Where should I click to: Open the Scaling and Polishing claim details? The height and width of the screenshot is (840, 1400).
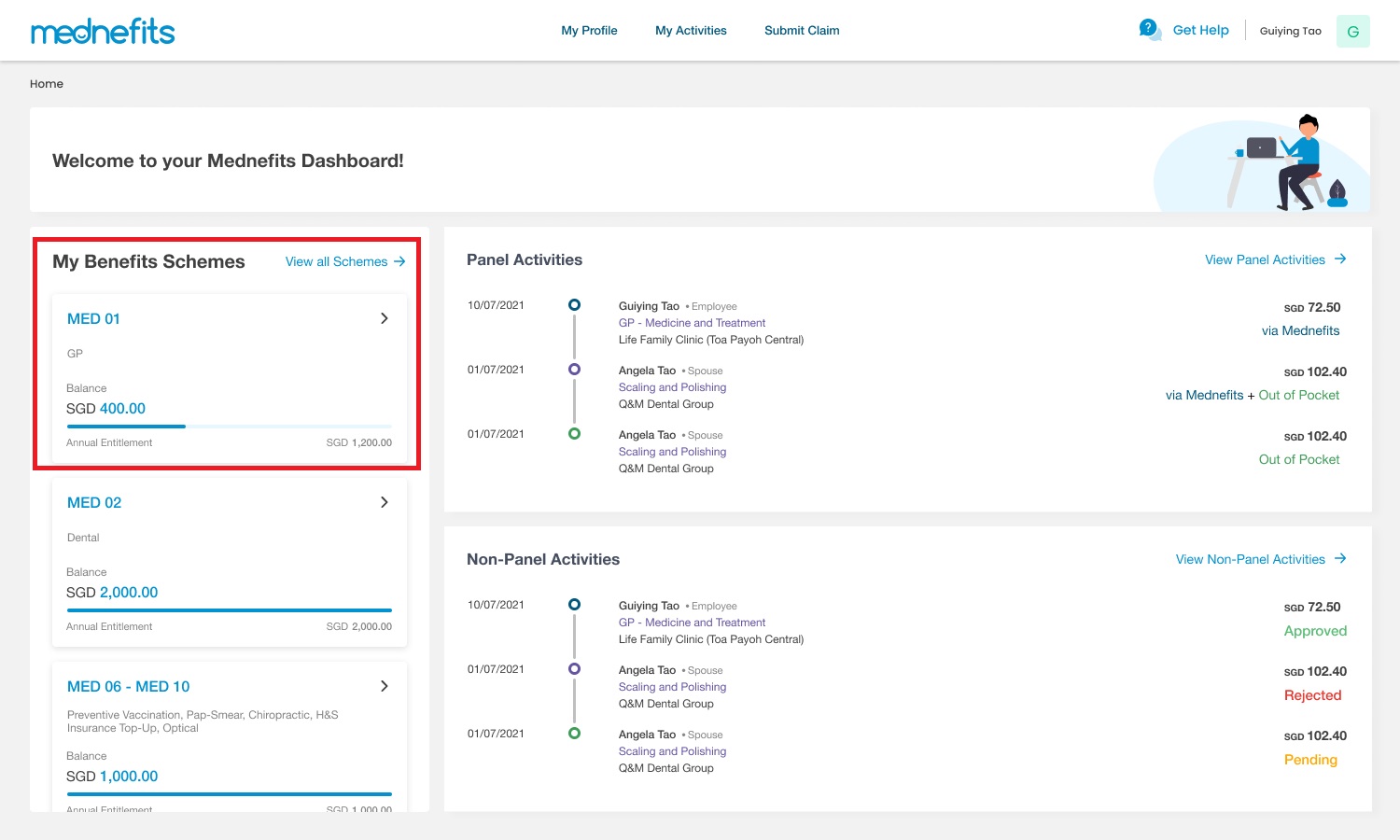tap(672, 386)
